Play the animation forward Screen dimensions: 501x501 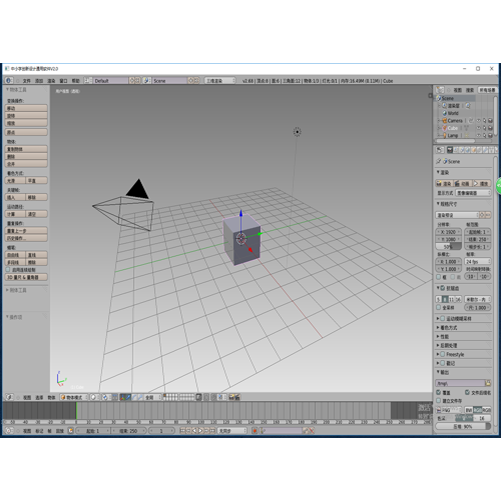[x=201, y=431]
